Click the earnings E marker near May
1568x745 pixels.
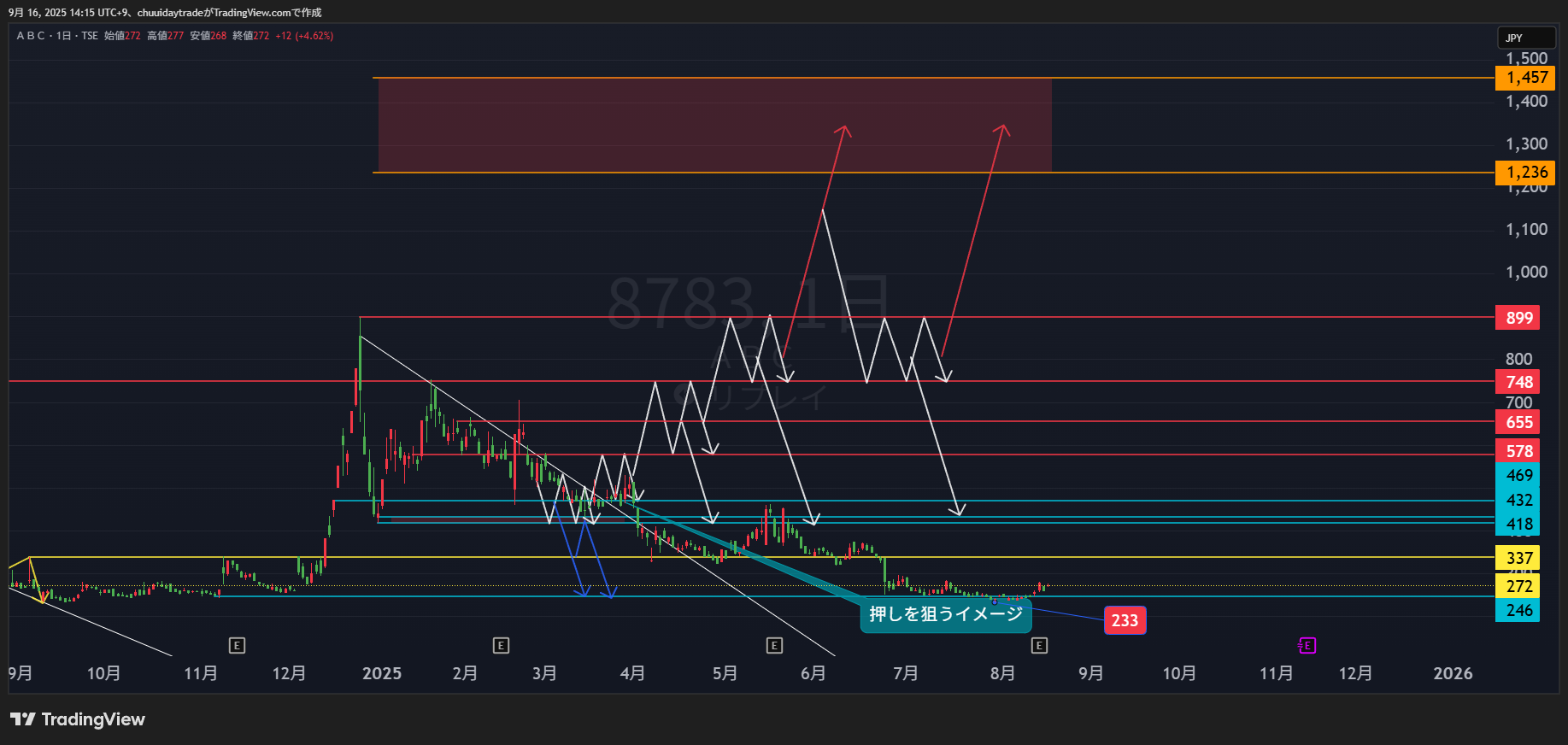(x=774, y=645)
